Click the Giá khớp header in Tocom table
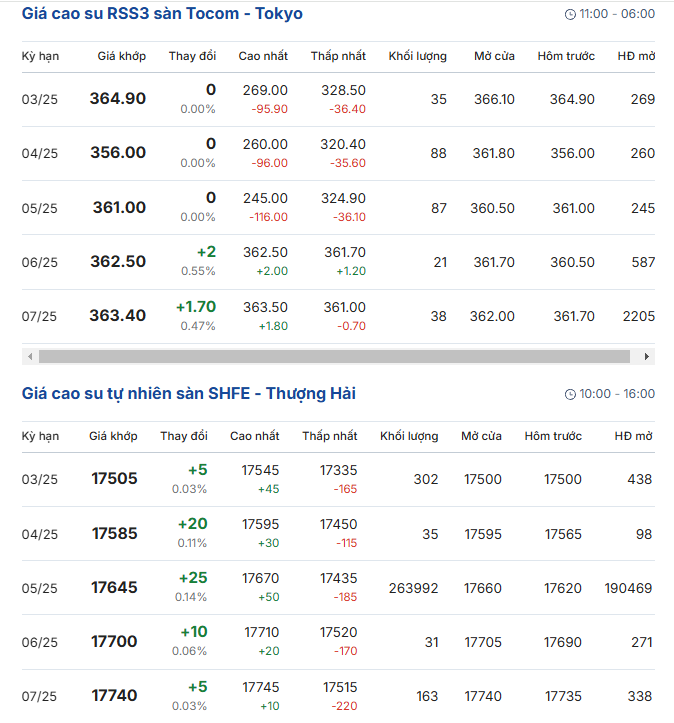 122,56
